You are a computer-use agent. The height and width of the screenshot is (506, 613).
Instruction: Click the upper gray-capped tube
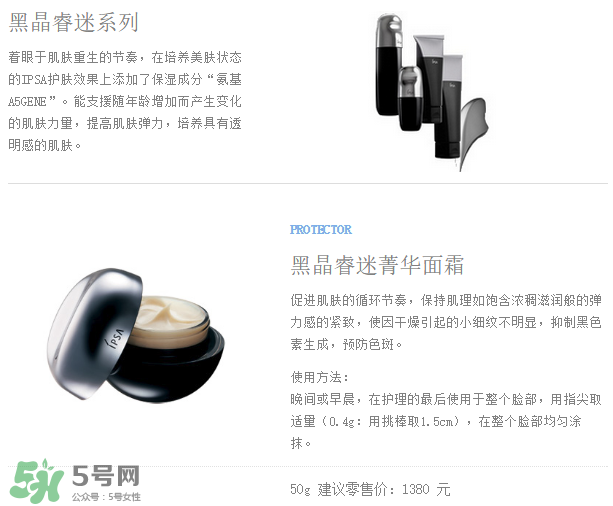point(429,72)
